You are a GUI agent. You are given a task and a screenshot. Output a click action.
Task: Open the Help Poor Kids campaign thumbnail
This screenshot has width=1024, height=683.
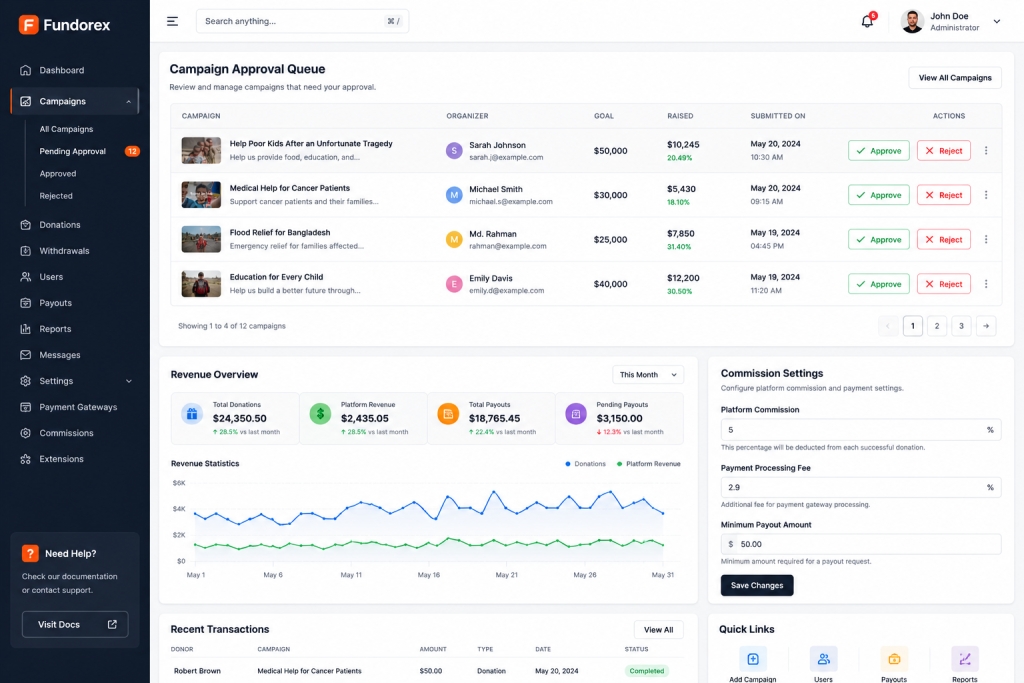click(201, 151)
